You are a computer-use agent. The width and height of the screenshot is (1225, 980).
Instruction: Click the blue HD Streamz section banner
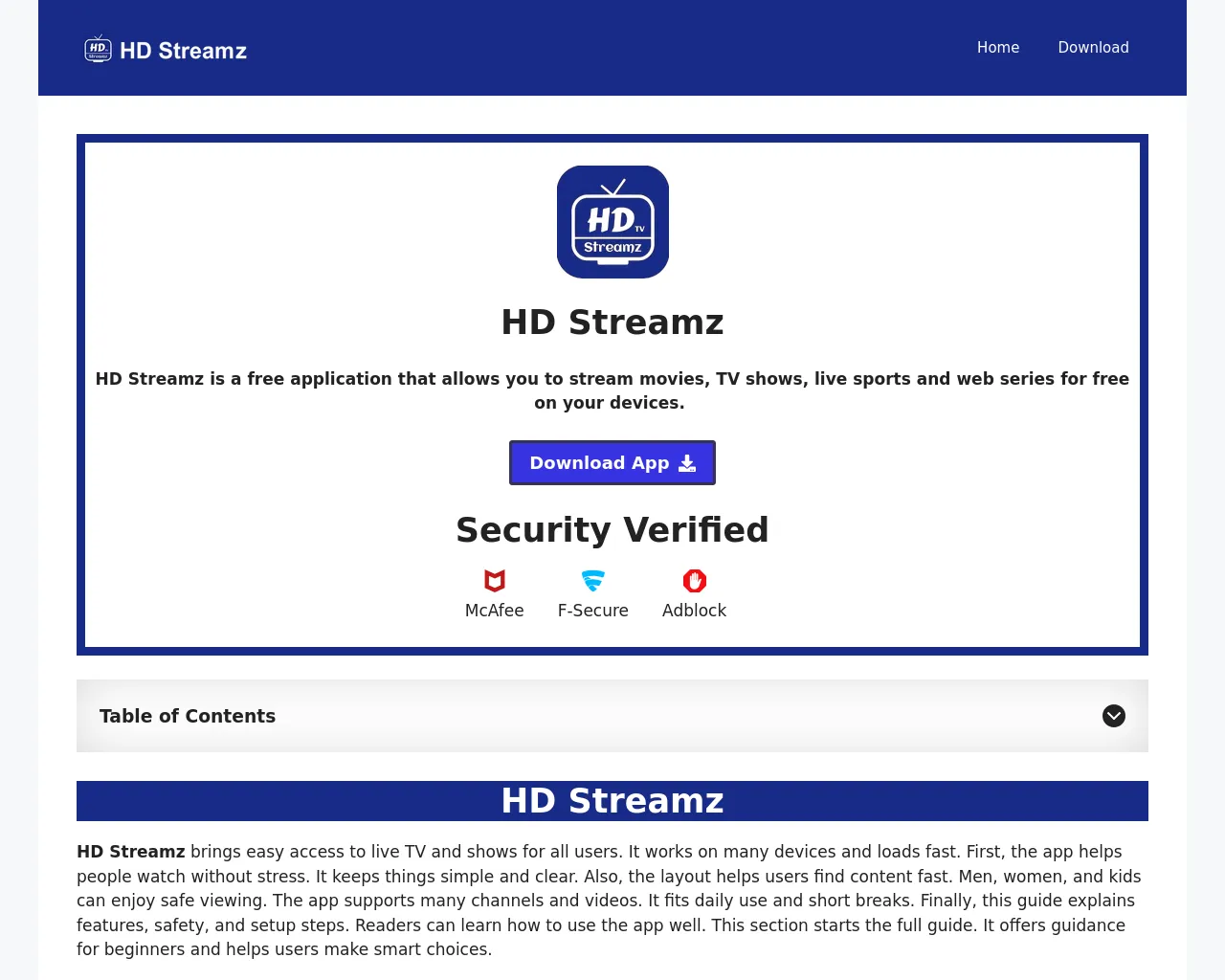pos(612,801)
